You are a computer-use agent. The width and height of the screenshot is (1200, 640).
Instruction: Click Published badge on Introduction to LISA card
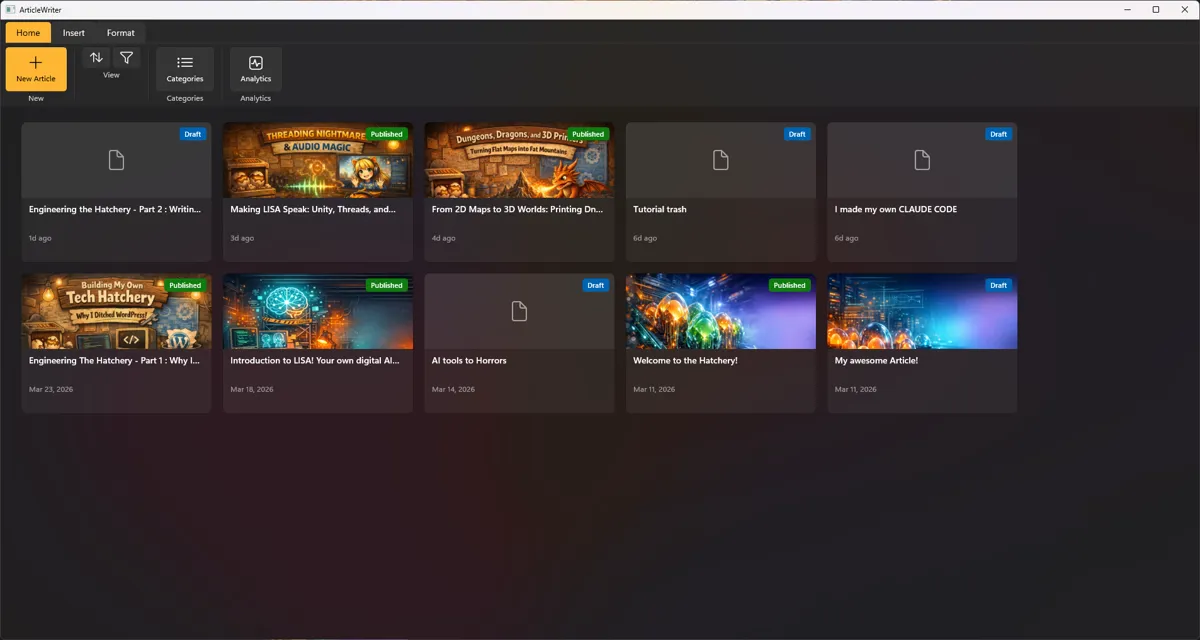click(386, 285)
